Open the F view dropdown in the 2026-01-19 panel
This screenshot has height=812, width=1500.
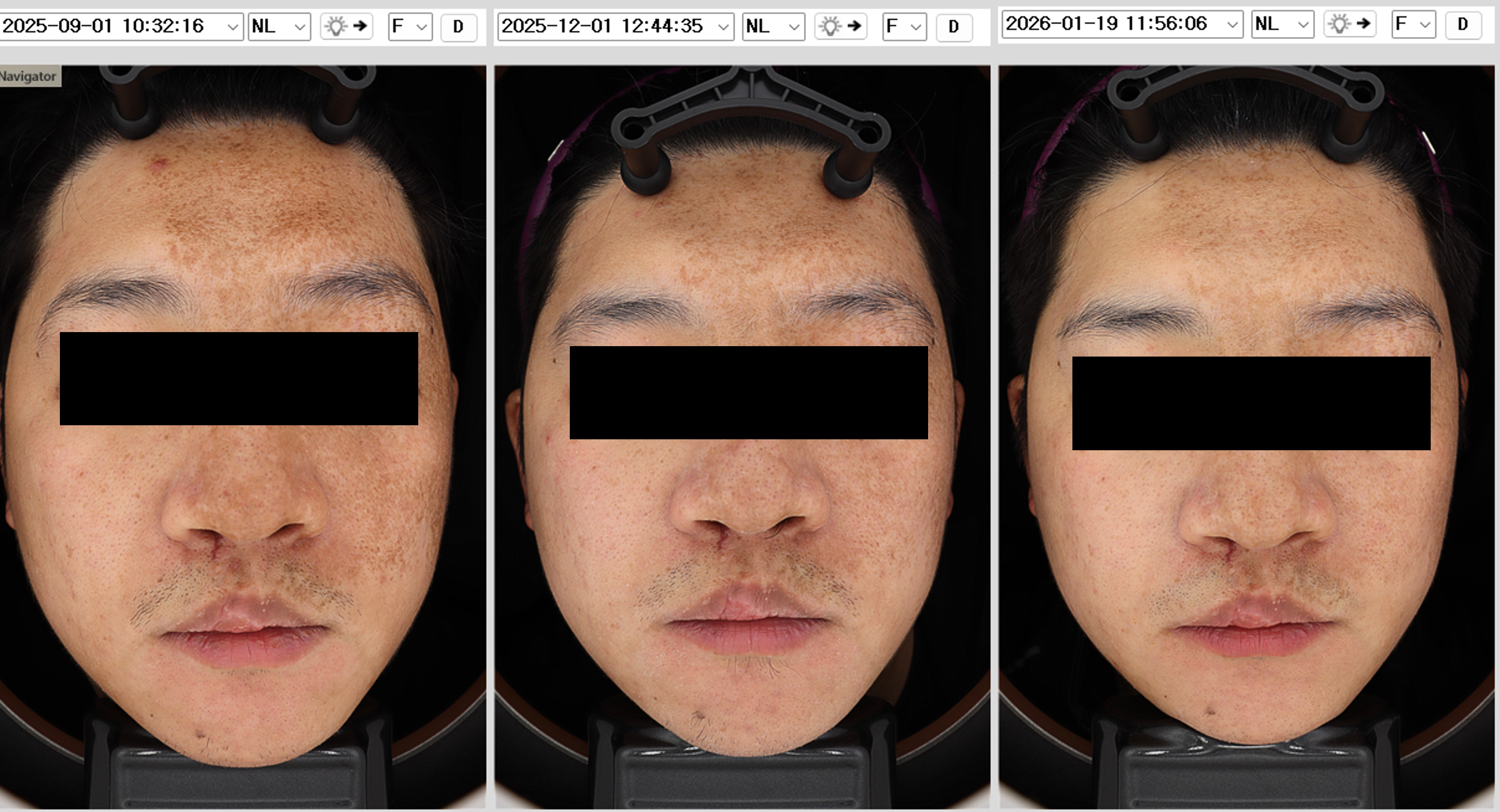point(1414,24)
